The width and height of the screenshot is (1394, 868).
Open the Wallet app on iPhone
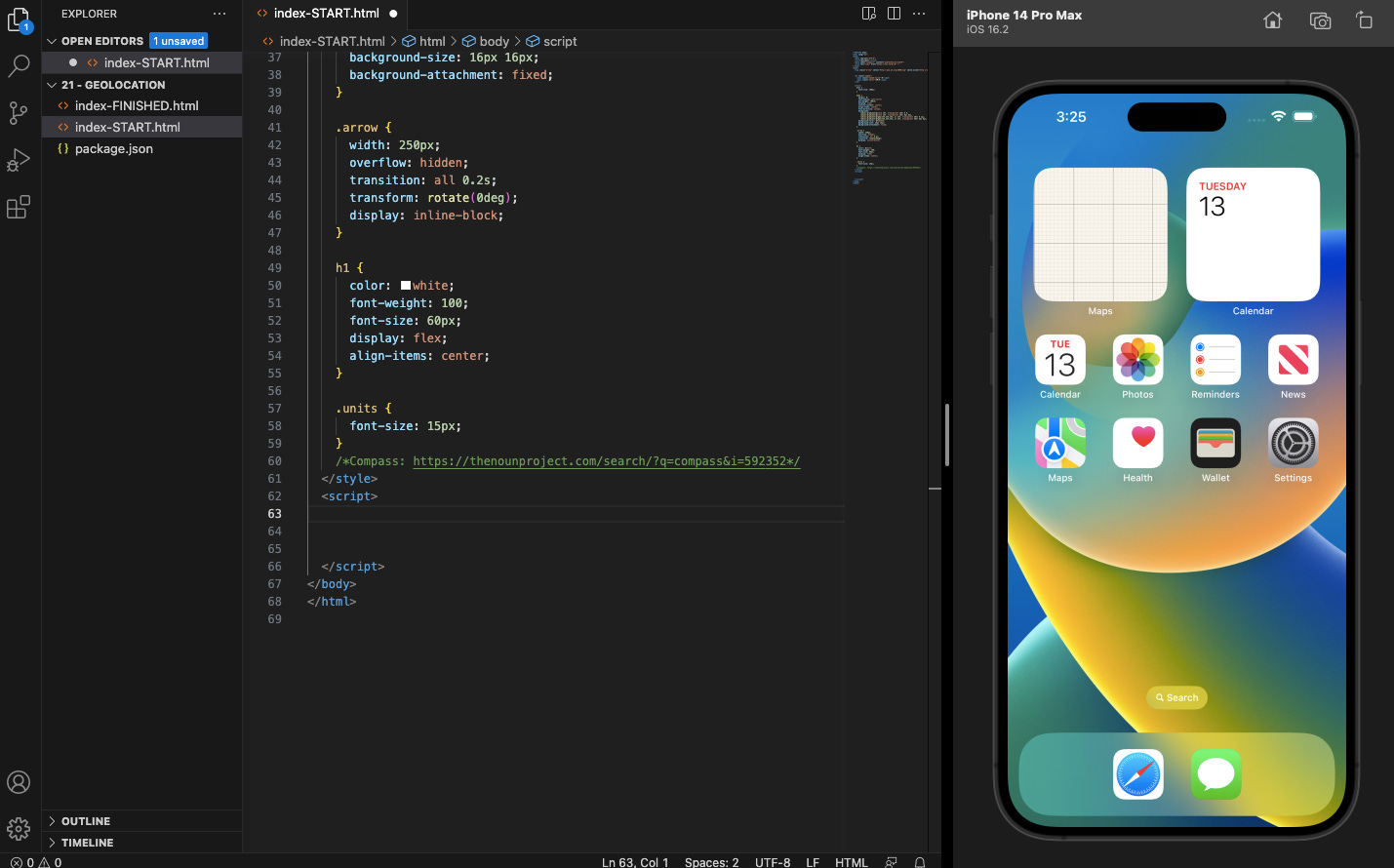[1215, 444]
